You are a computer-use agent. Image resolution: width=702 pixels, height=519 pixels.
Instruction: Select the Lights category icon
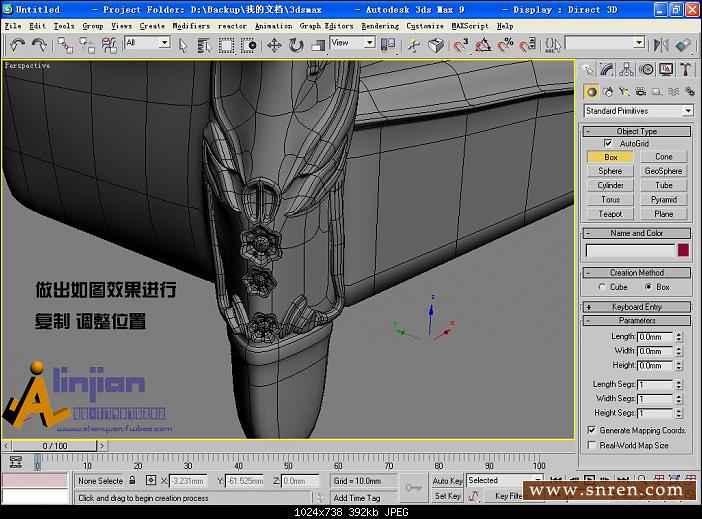[x=624, y=92]
